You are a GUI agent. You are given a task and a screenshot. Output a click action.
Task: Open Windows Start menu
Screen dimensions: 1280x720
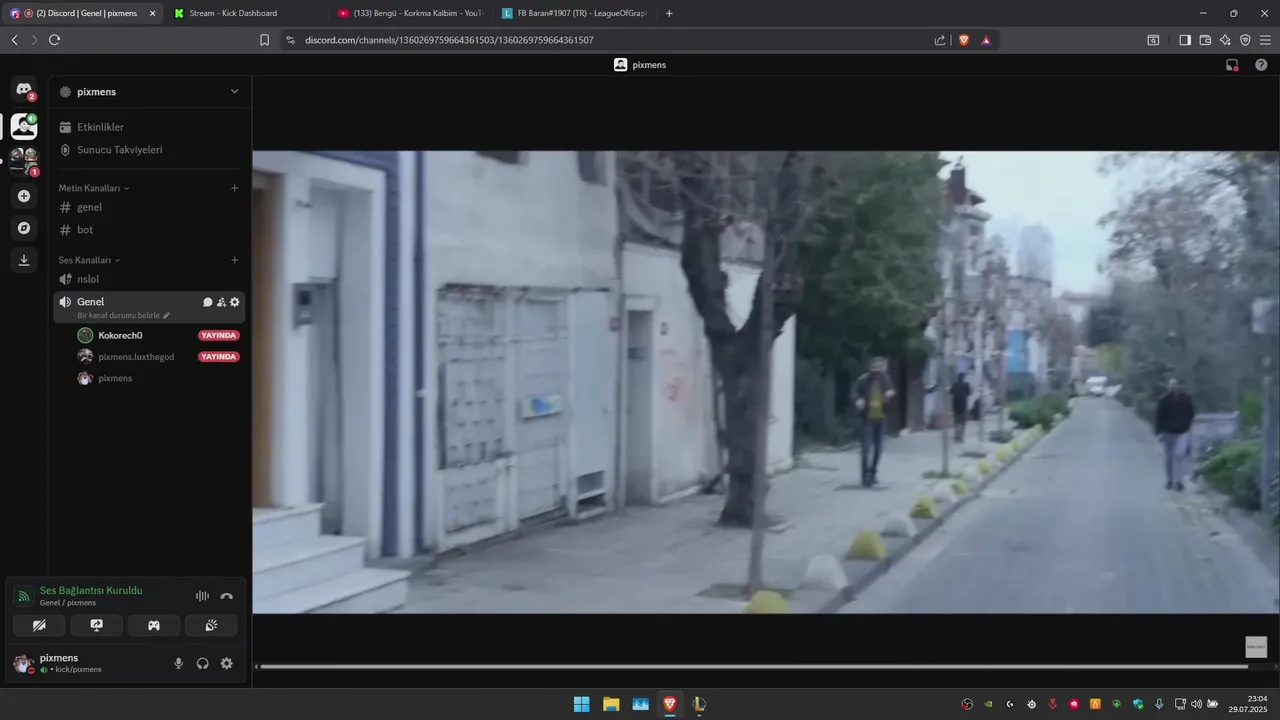tap(581, 704)
